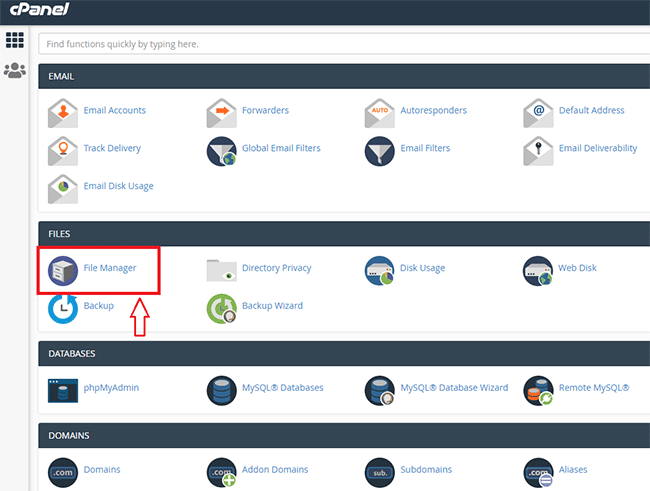Open the Email Disk Usage link

118,186
